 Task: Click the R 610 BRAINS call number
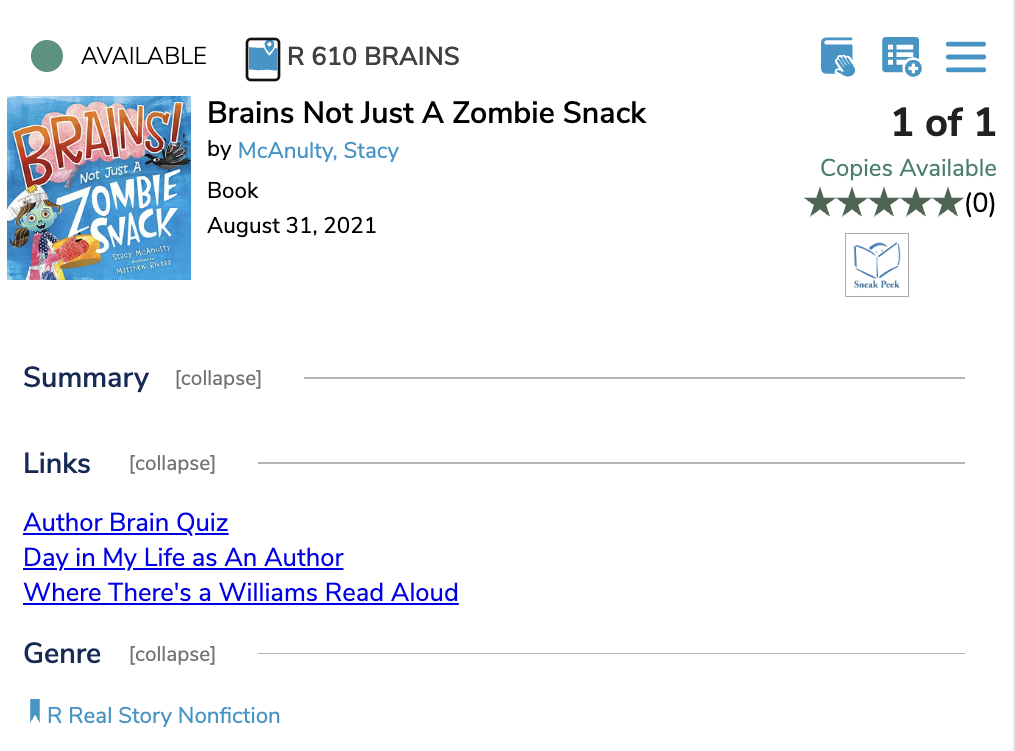(373, 57)
